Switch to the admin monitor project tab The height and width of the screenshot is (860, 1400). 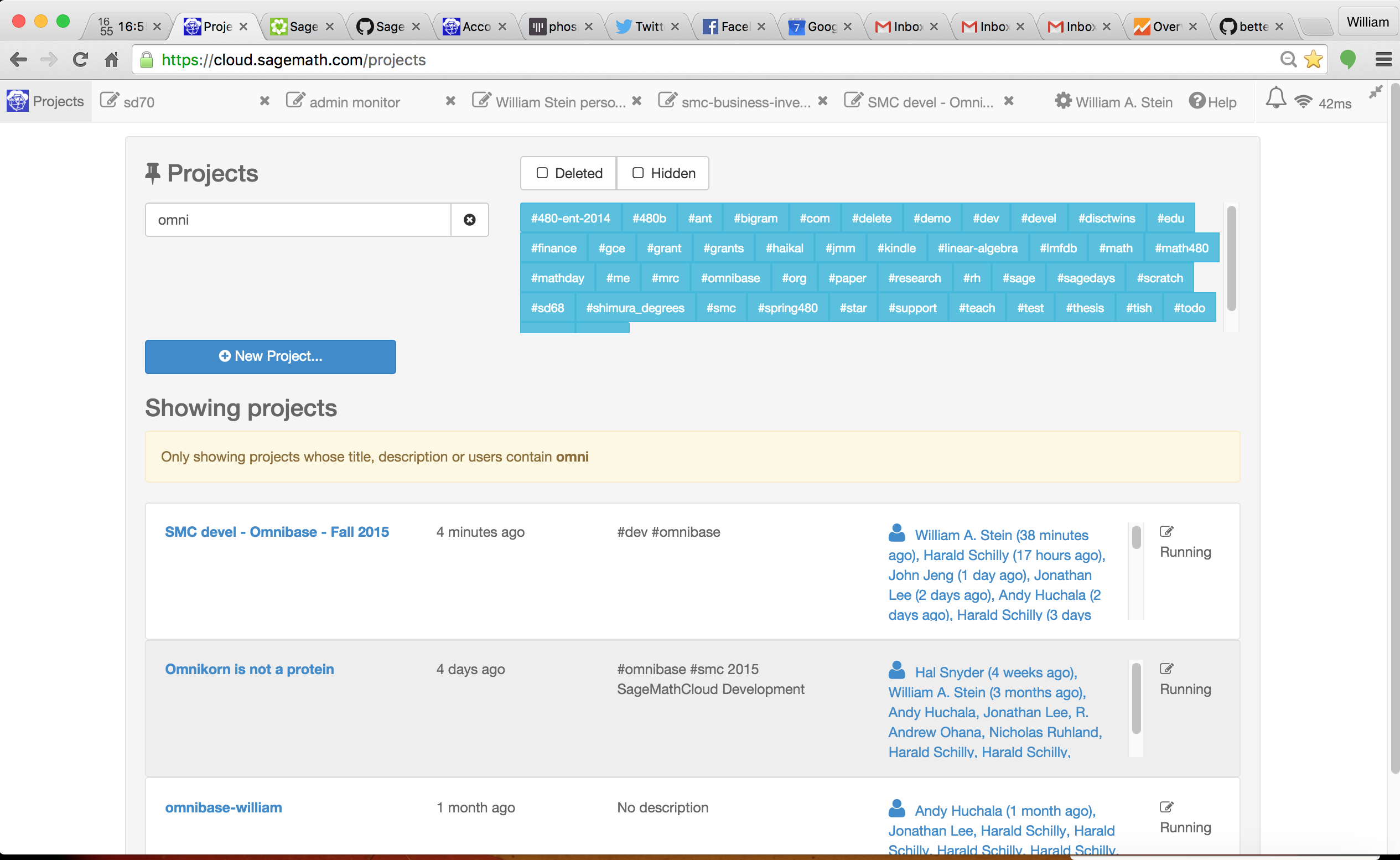[354, 102]
